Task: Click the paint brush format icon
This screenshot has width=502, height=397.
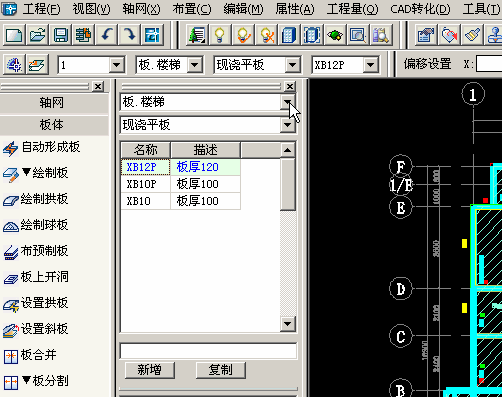Action: pyautogui.click(x=472, y=35)
